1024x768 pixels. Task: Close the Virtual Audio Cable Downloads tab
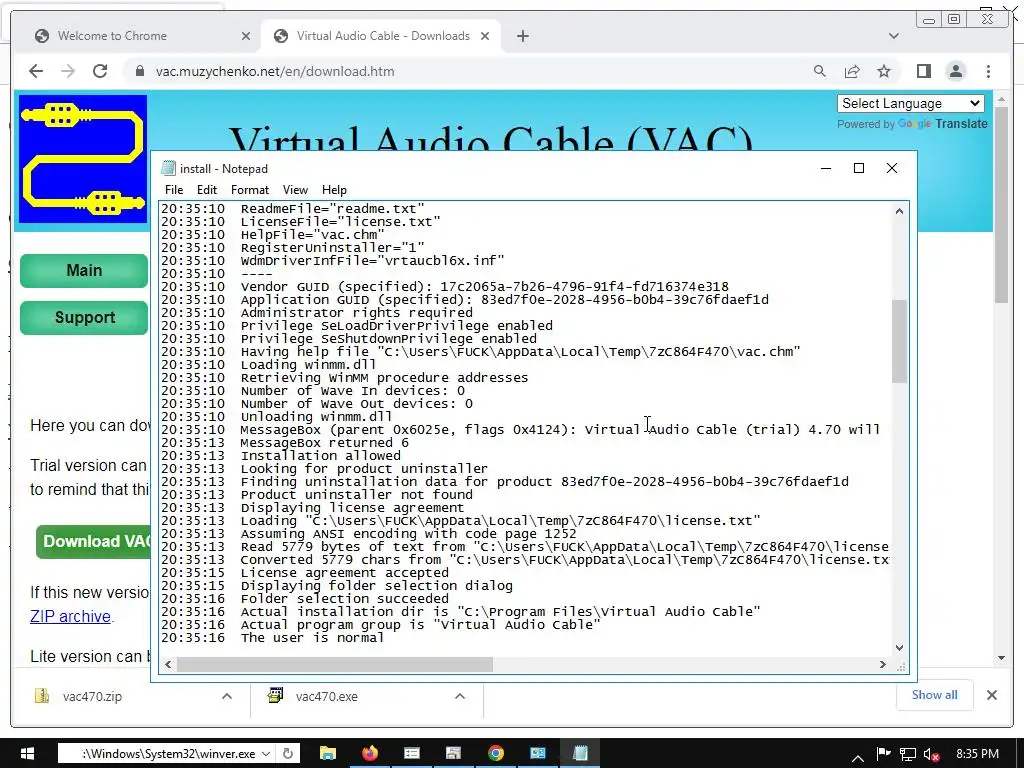(x=485, y=36)
